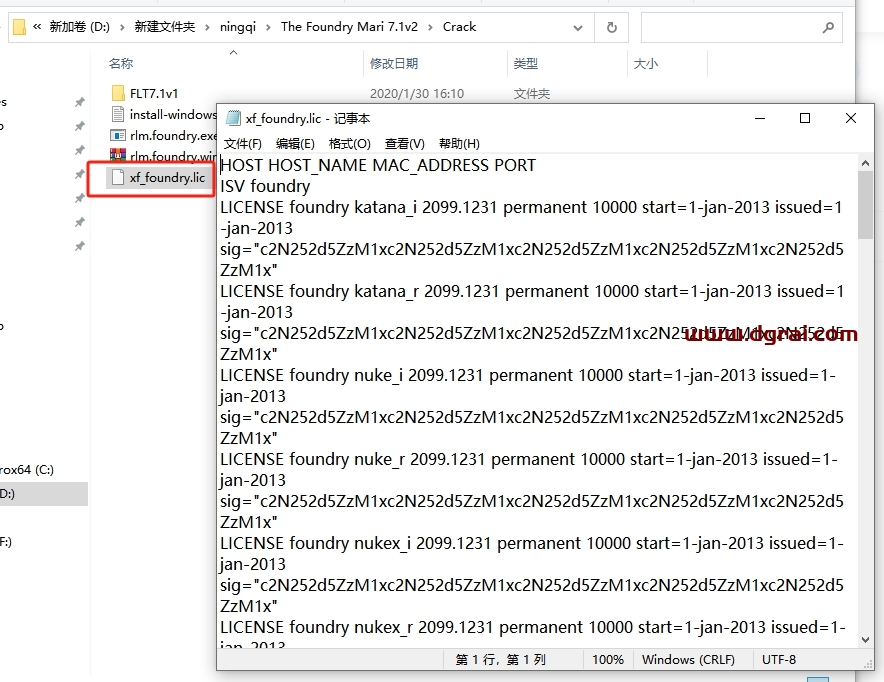
Task: Select the FLT7.1v1 folder name
Action: (x=154, y=93)
